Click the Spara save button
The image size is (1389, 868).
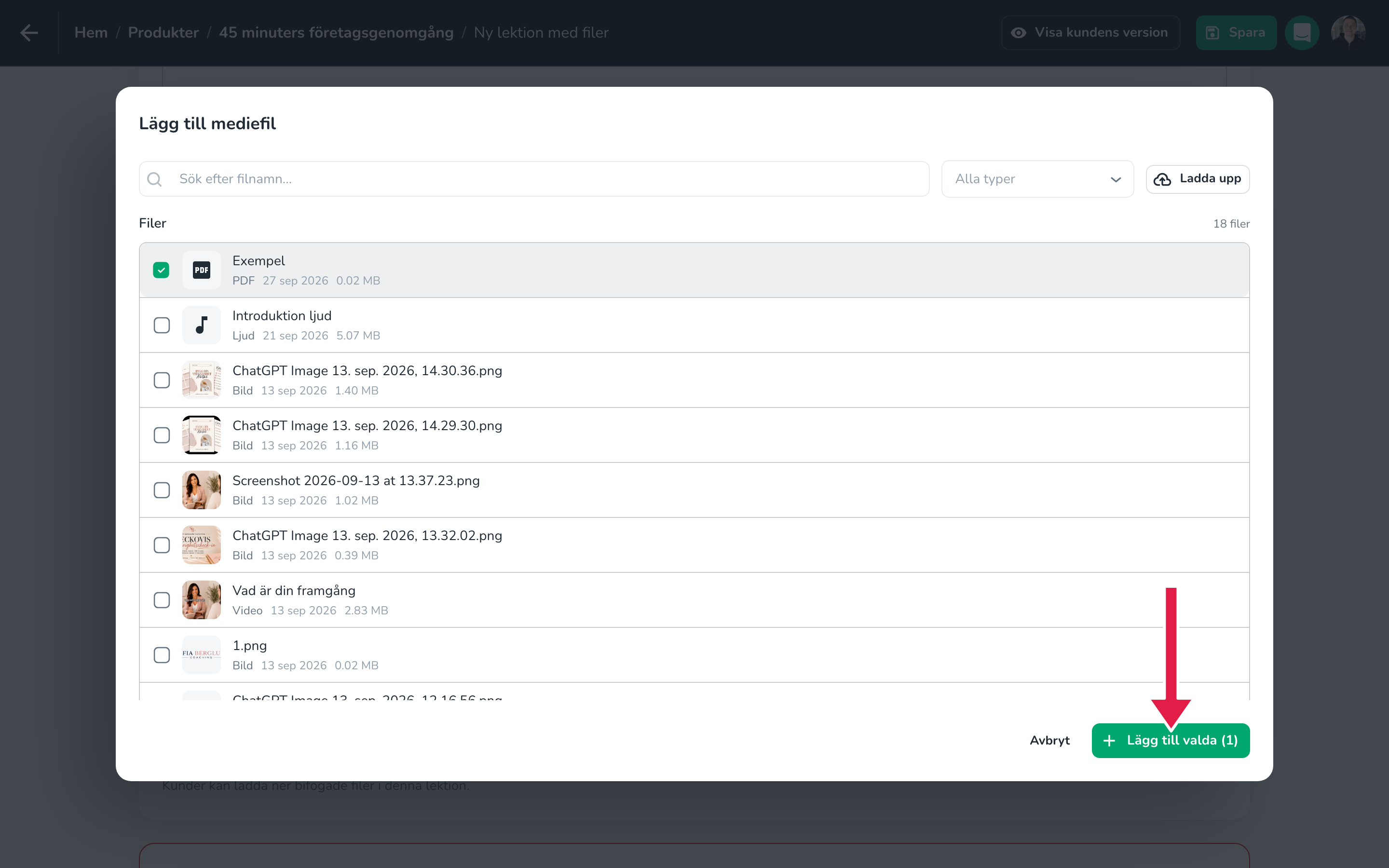(x=1236, y=33)
